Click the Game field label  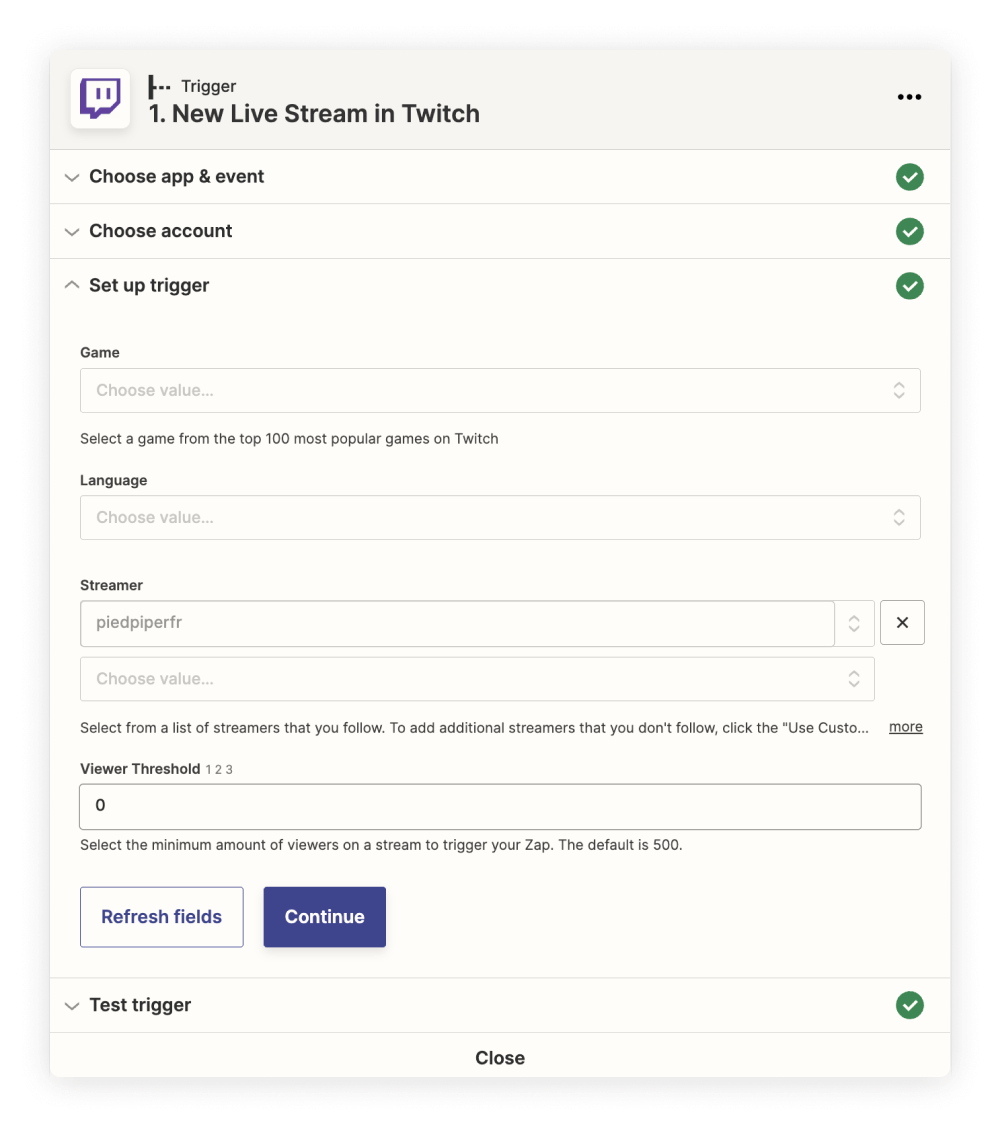[x=100, y=352]
